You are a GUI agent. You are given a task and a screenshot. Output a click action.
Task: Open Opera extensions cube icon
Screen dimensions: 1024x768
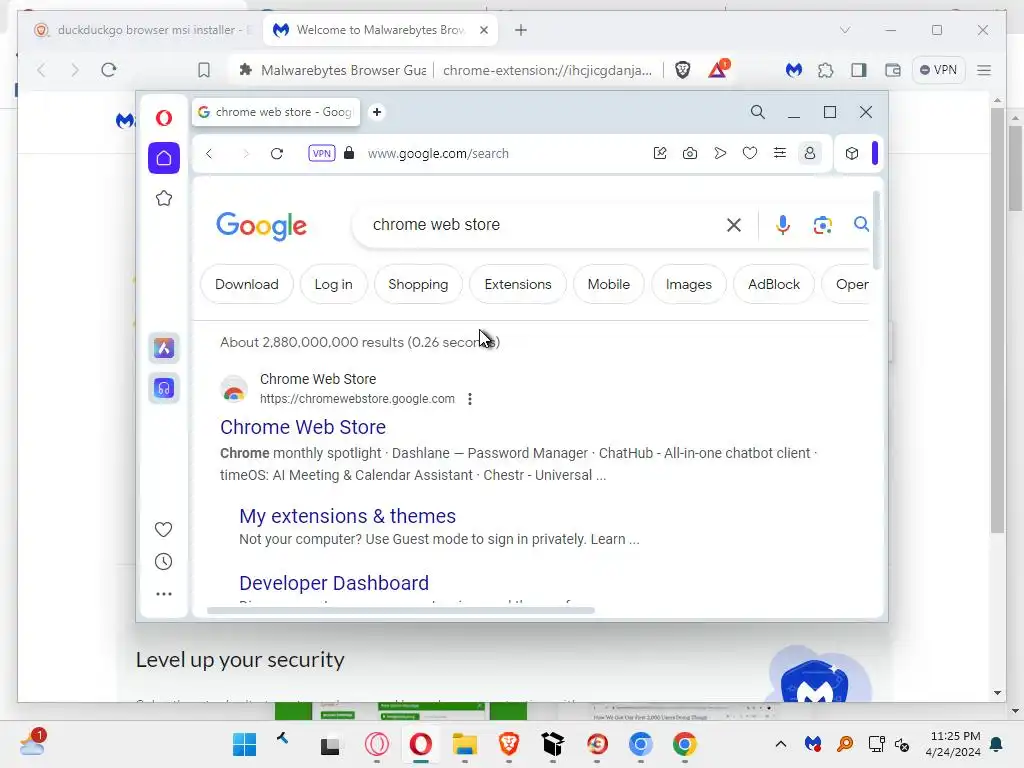pos(852,153)
